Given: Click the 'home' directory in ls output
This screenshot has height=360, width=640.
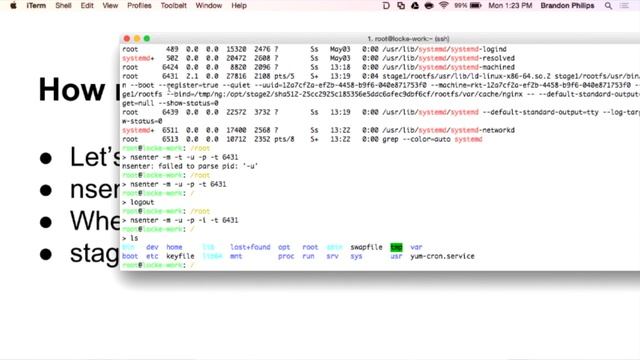Looking at the screenshot, I should tap(174, 247).
